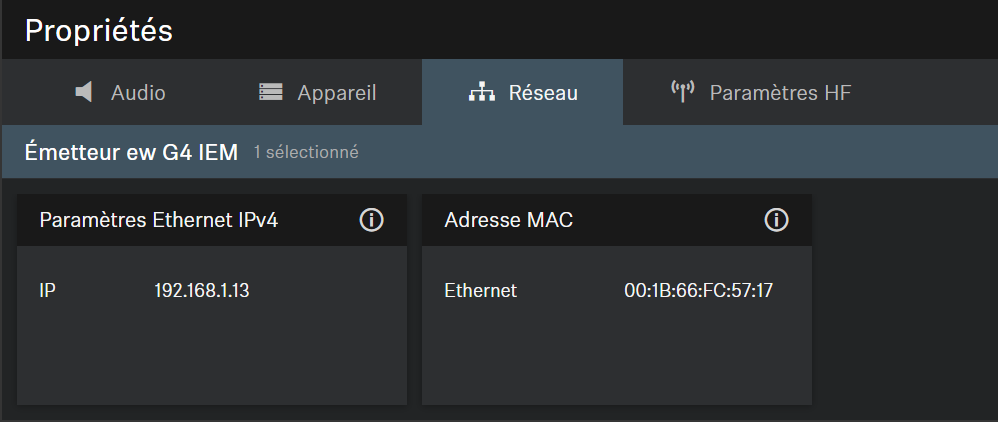998x422 pixels.
Task: Click the Émetteur ew G4 IEM heading
Action: coord(131,152)
